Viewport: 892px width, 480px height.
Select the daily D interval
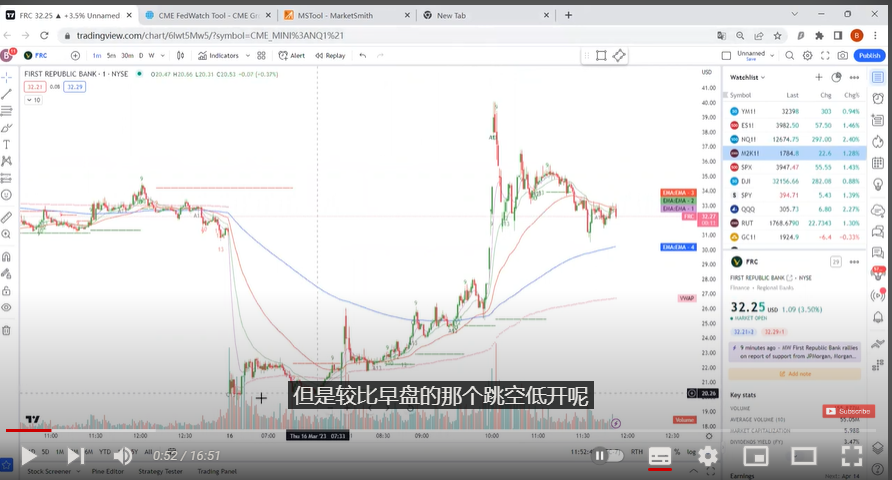pos(141,55)
